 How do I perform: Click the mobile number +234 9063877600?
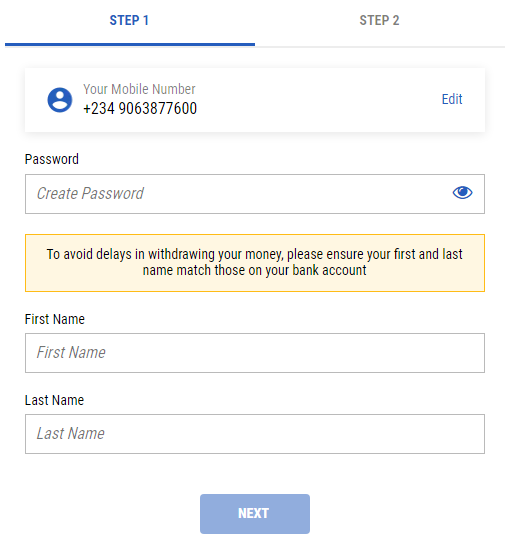[x=140, y=109]
